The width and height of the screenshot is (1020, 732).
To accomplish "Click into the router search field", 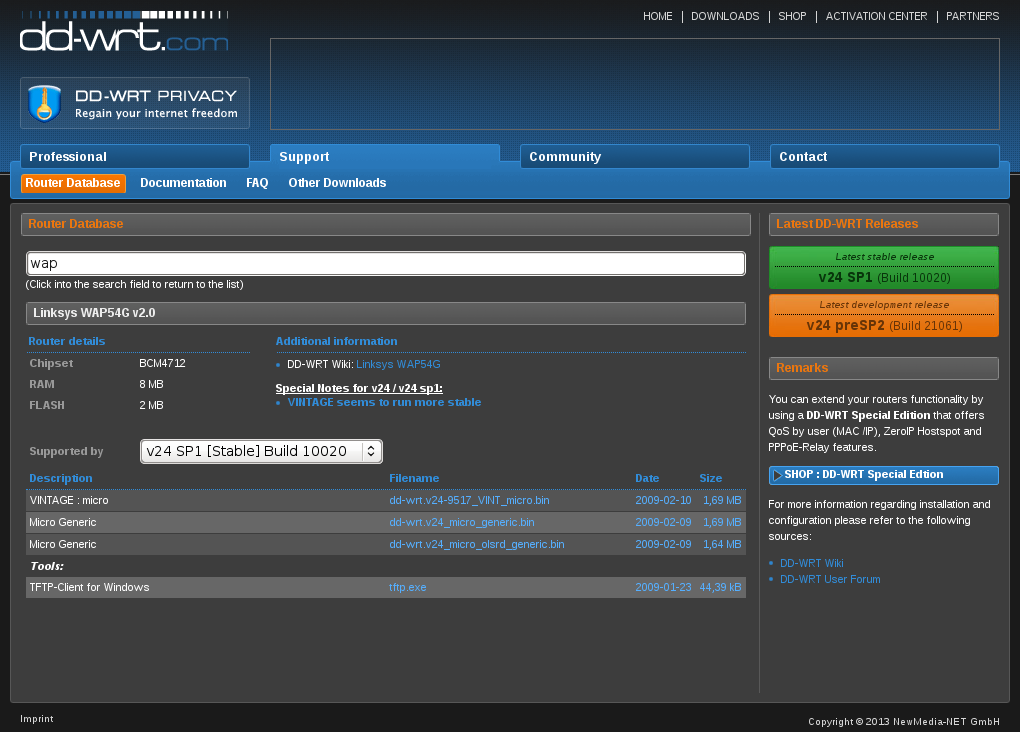I will [386, 264].
